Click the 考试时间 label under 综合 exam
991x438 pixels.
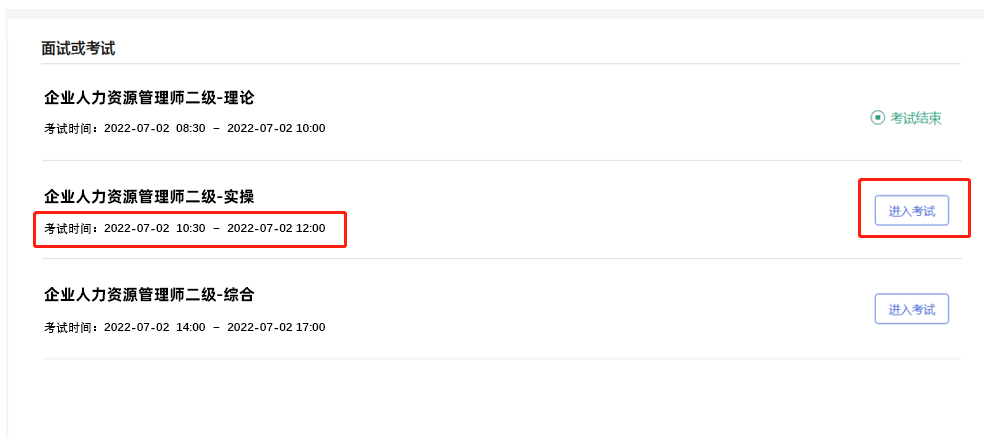(x=70, y=327)
